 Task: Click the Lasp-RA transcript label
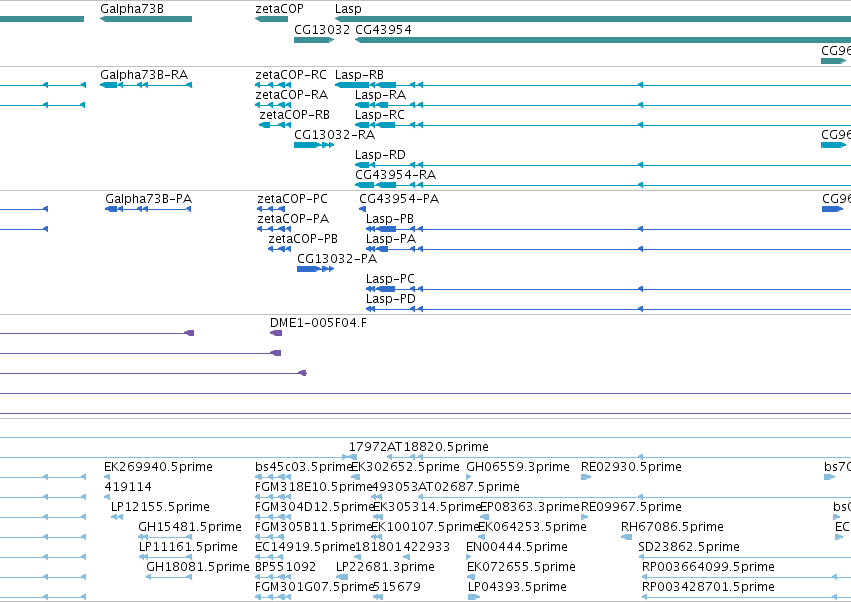(380, 95)
